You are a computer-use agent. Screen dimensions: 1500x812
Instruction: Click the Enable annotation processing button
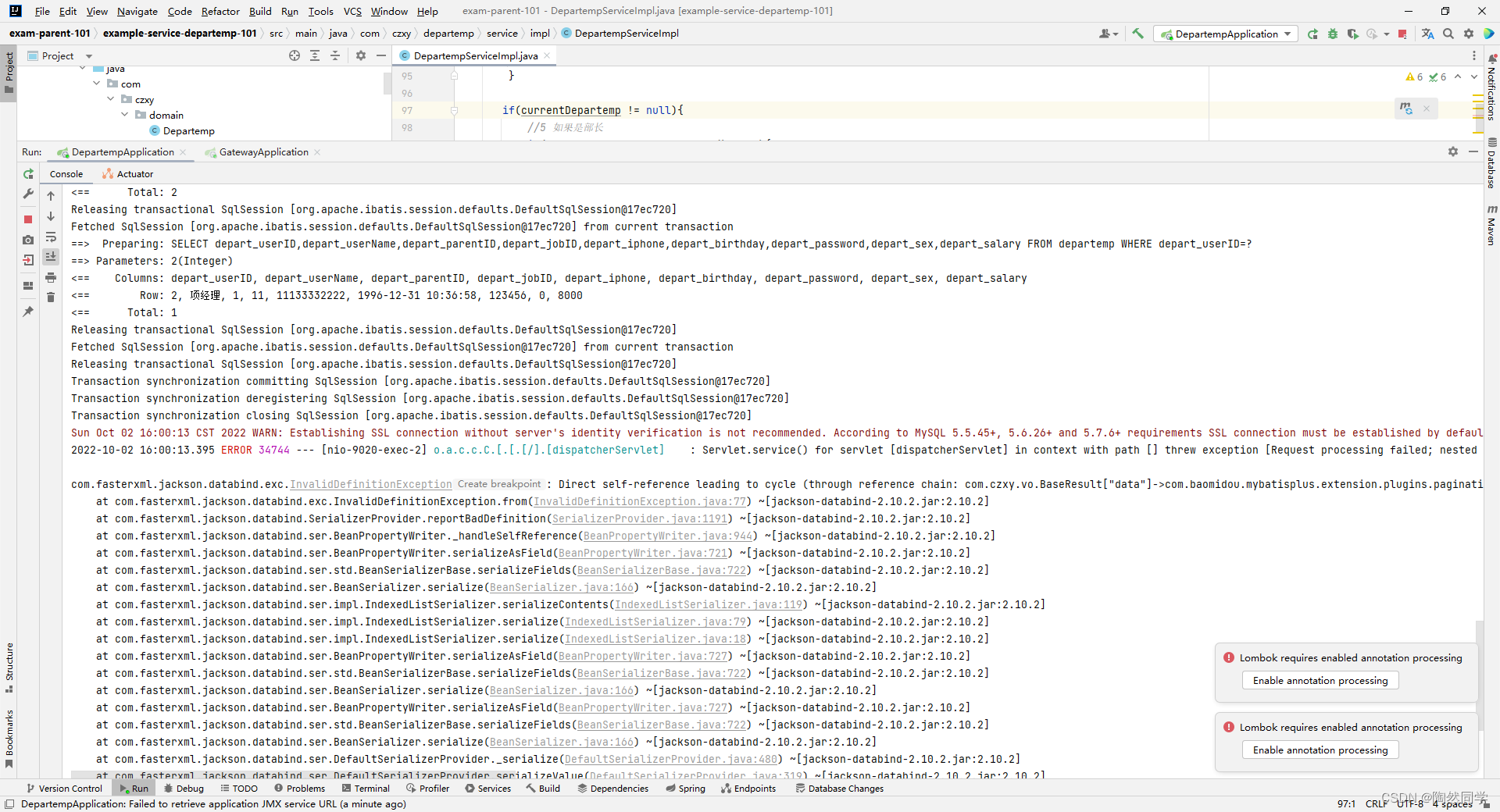(1320, 680)
